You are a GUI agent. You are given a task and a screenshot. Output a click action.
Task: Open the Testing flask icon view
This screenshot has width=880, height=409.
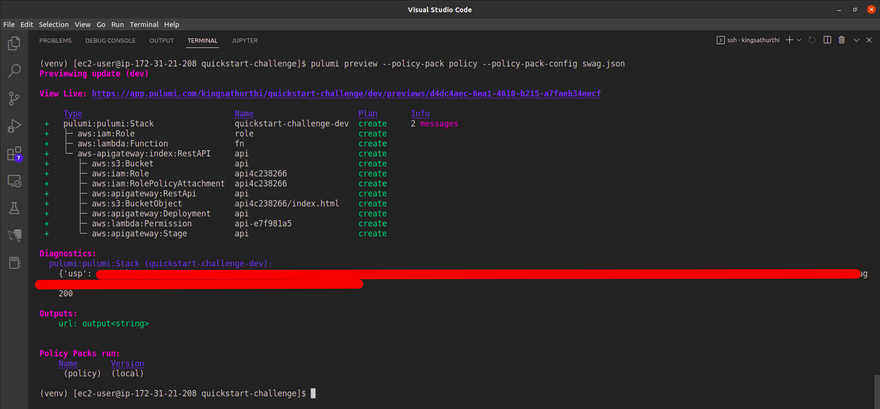coord(14,208)
